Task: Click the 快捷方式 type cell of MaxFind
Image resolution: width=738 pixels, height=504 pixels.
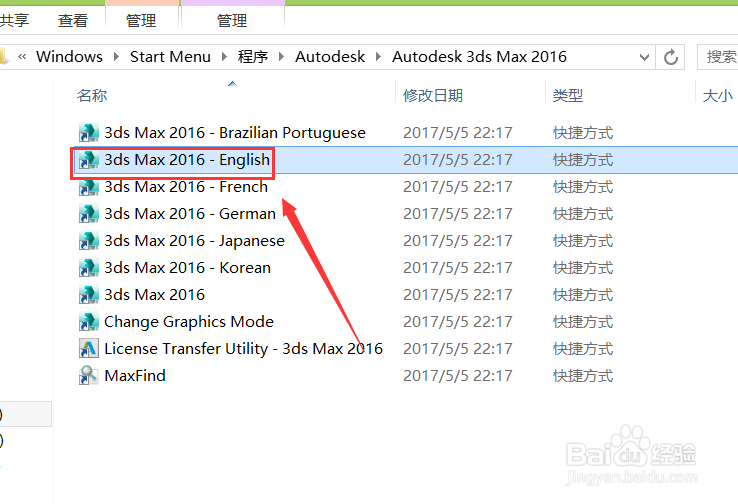Action: click(x=583, y=376)
